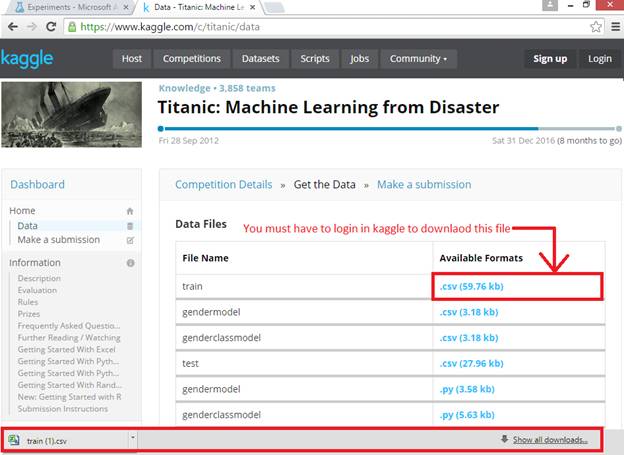This screenshot has height=455, width=624.
Task: Open the train (1).csv downloaded file
Action: point(47,441)
